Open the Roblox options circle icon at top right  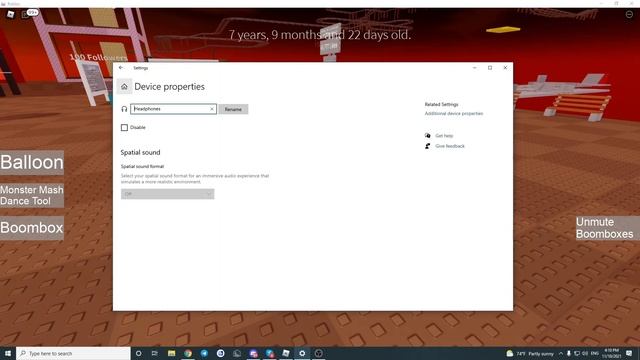point(629,14)
